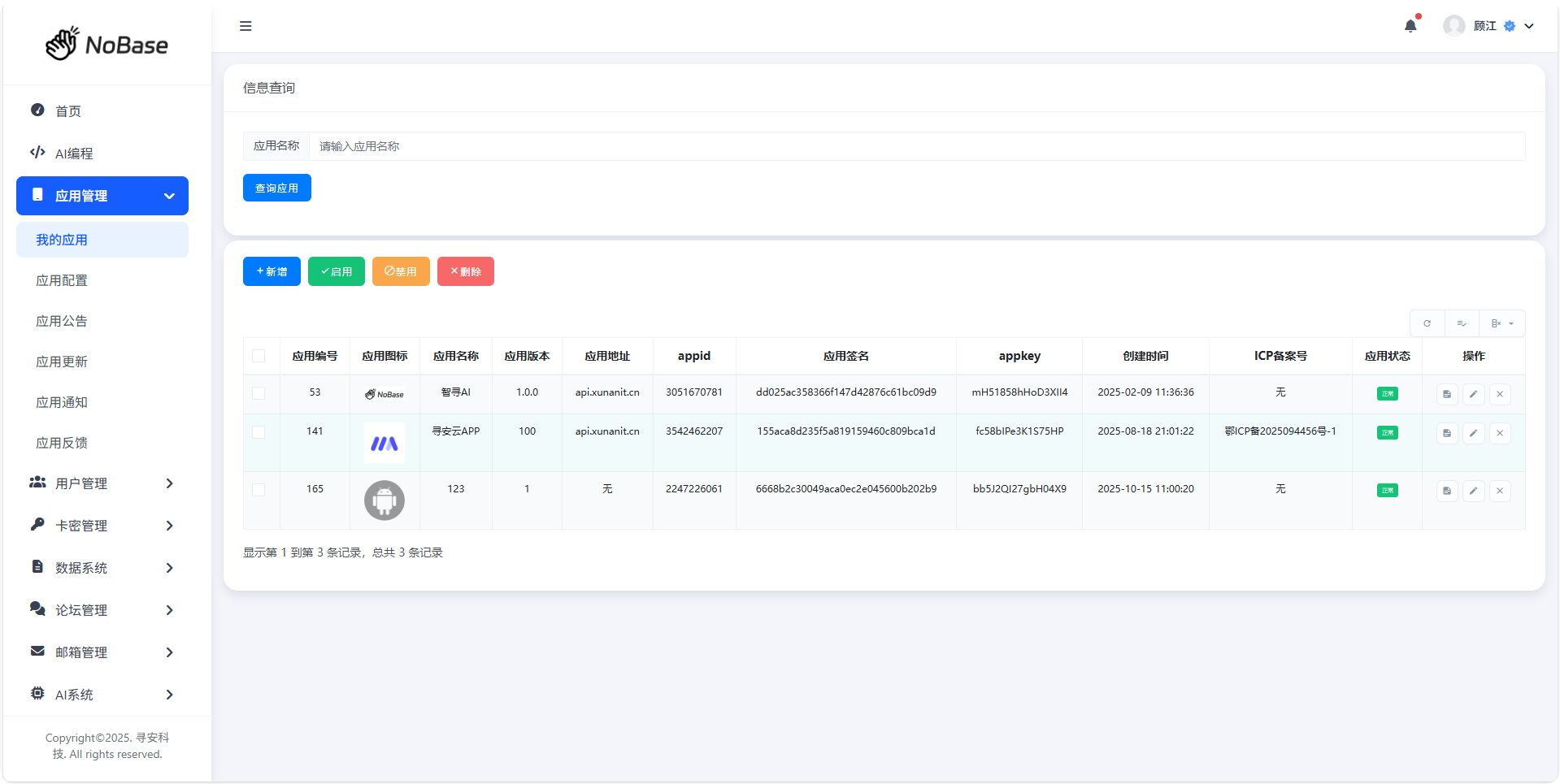Open the 顾江 user account dropdown
The width and height of the screenshot is (1560, 784).
1488,26
